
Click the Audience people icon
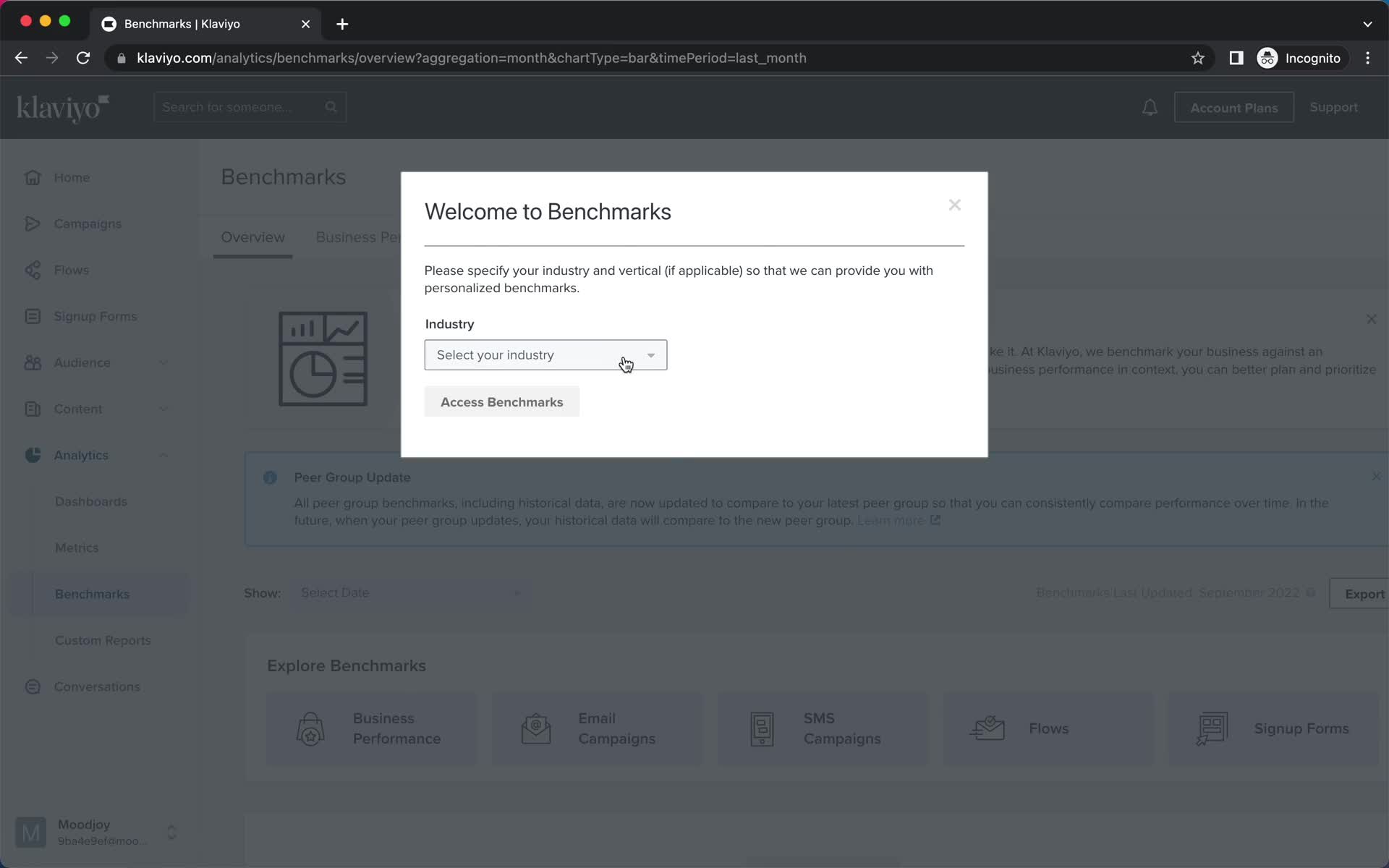coord(33,362)
